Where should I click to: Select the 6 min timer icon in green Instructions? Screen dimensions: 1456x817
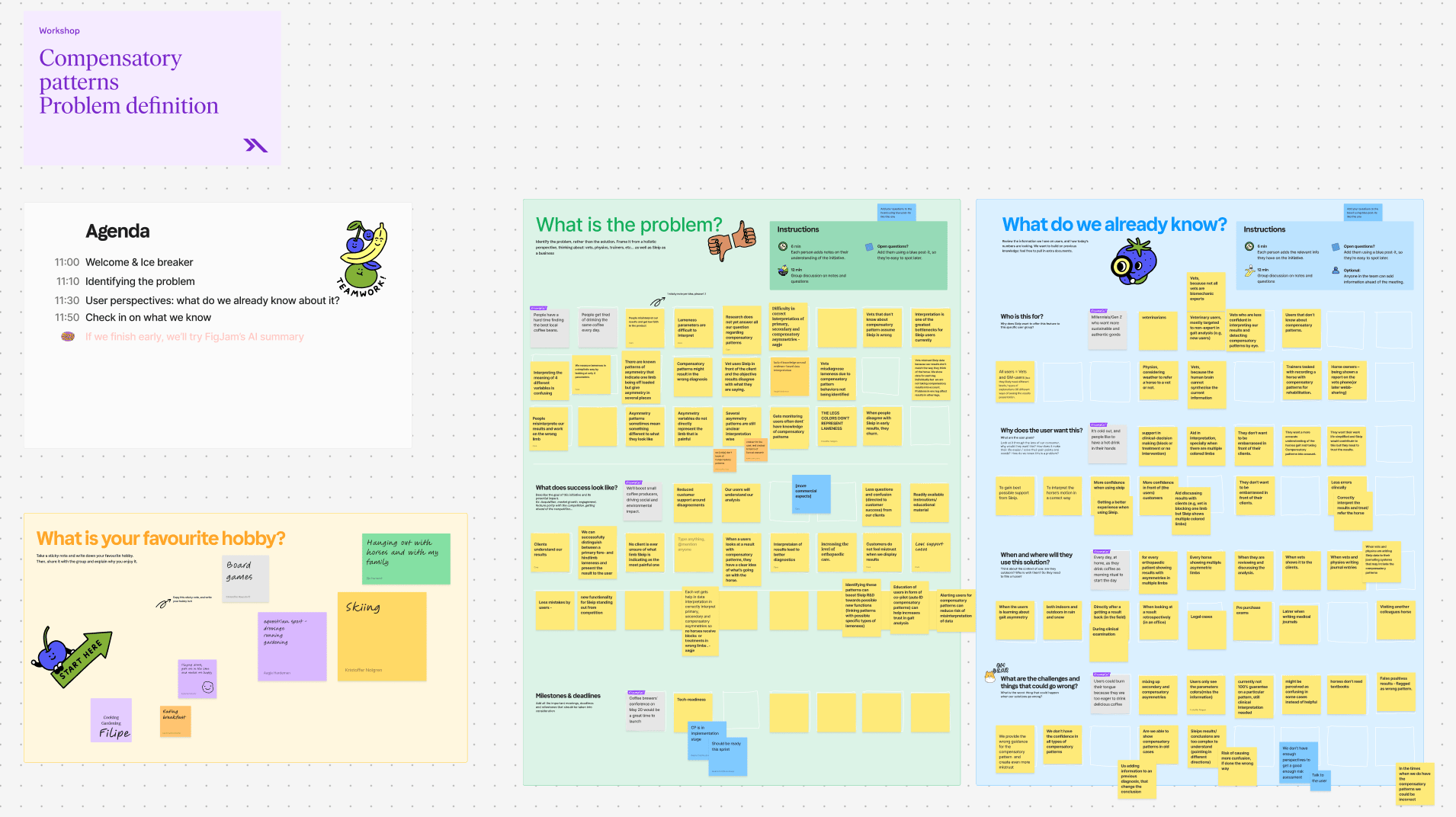point(783,246)
